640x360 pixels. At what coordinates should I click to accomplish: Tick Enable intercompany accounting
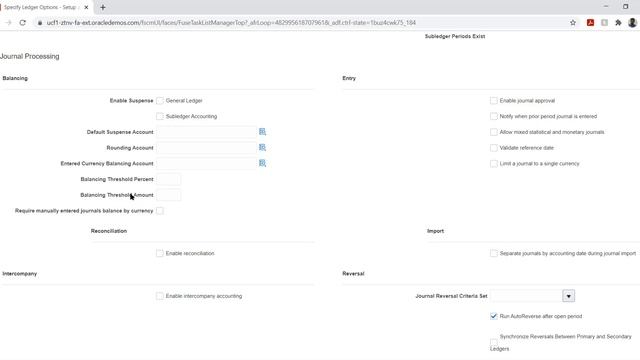(160, 296)
